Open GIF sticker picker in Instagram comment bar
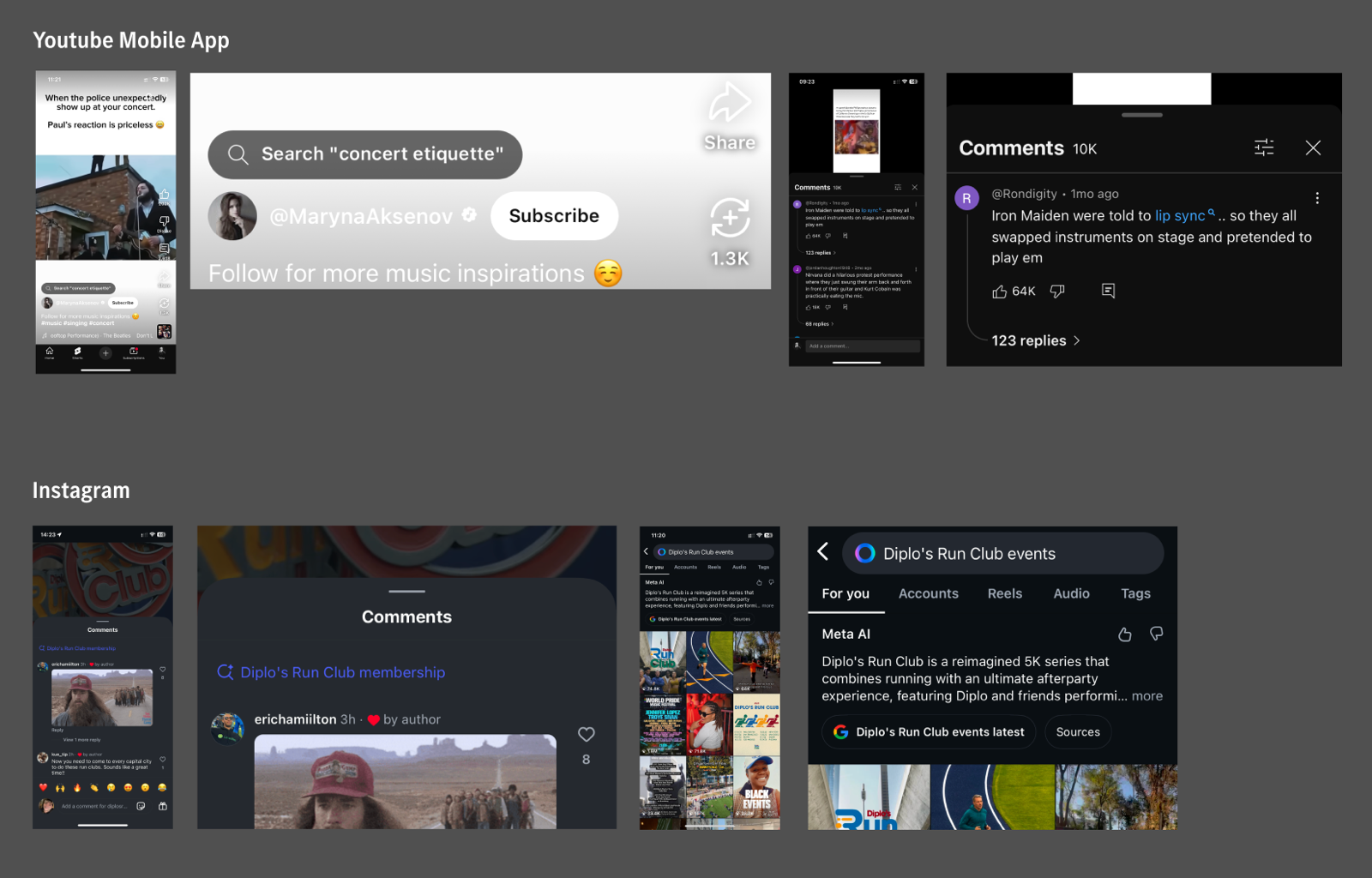The height and width of the screenshot is (878, 1372). coord(141,806)
